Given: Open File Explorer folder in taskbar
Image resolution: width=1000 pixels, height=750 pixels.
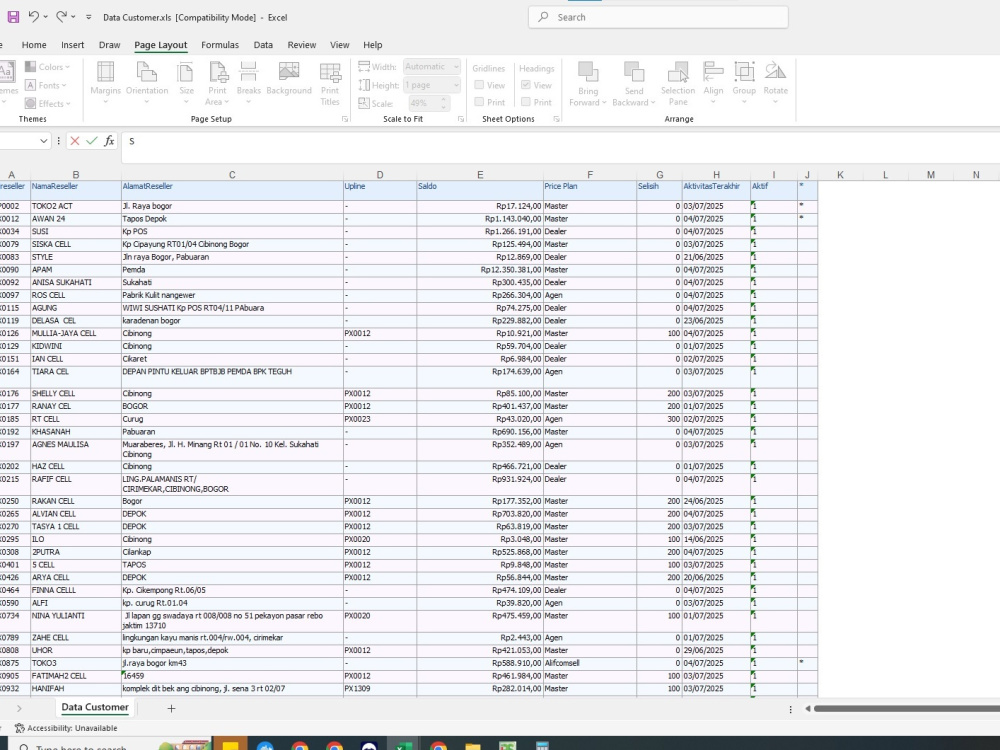Looking at the screenshot, I should (473, 746).
